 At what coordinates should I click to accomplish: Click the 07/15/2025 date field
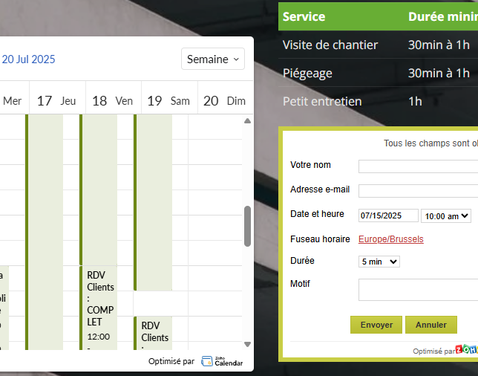(x=388, y=216)
